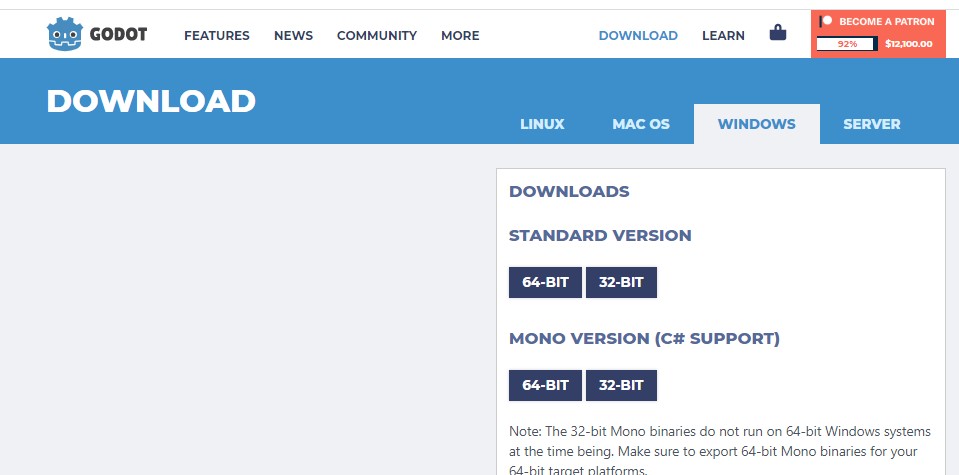Viewport: 959px width, 475px height.
Task: Click the Godot robot logo icon
Action: [64, 34]
